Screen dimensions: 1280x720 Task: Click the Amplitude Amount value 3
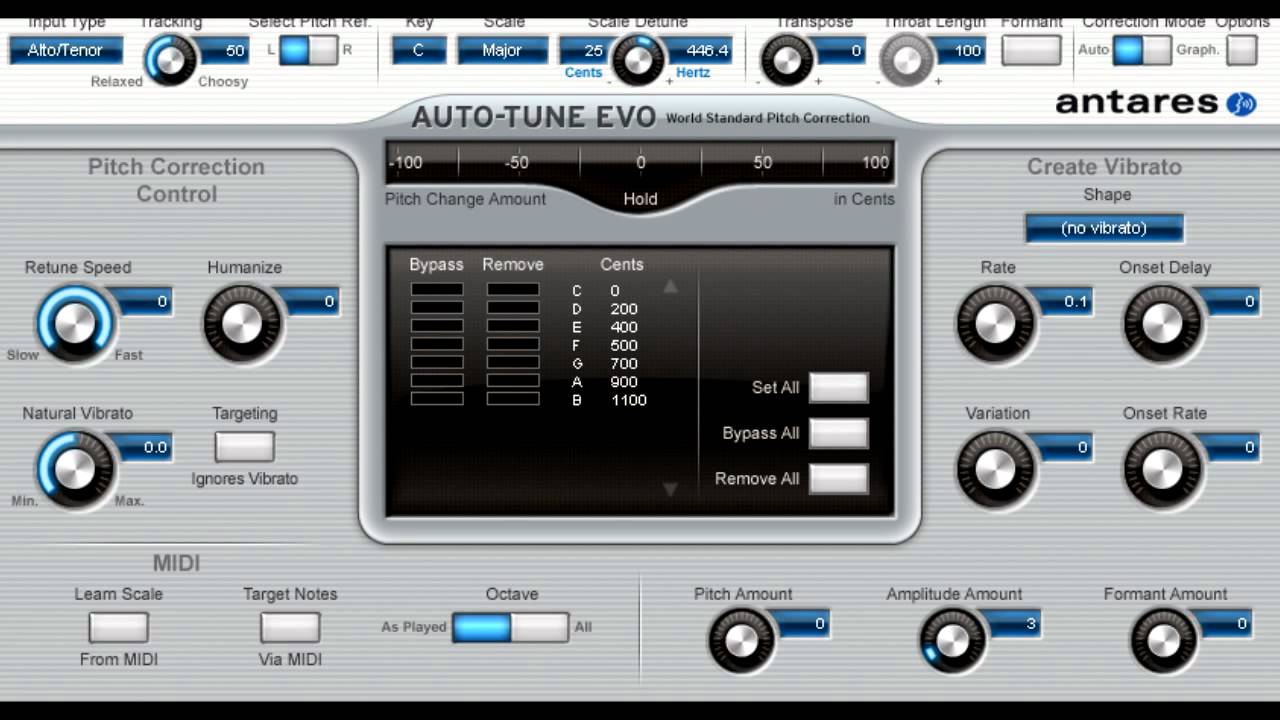1012,624
